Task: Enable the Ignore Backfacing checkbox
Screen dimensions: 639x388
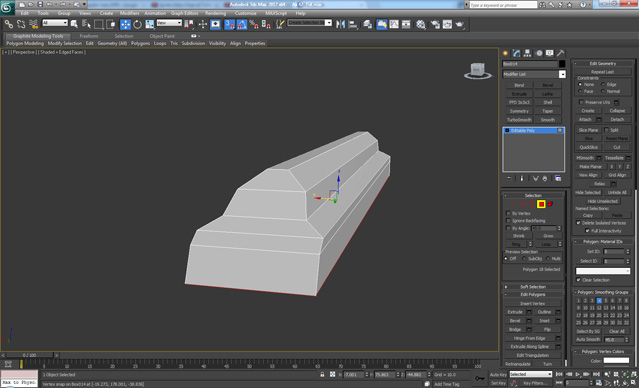Action: click(x=508, y=220)
